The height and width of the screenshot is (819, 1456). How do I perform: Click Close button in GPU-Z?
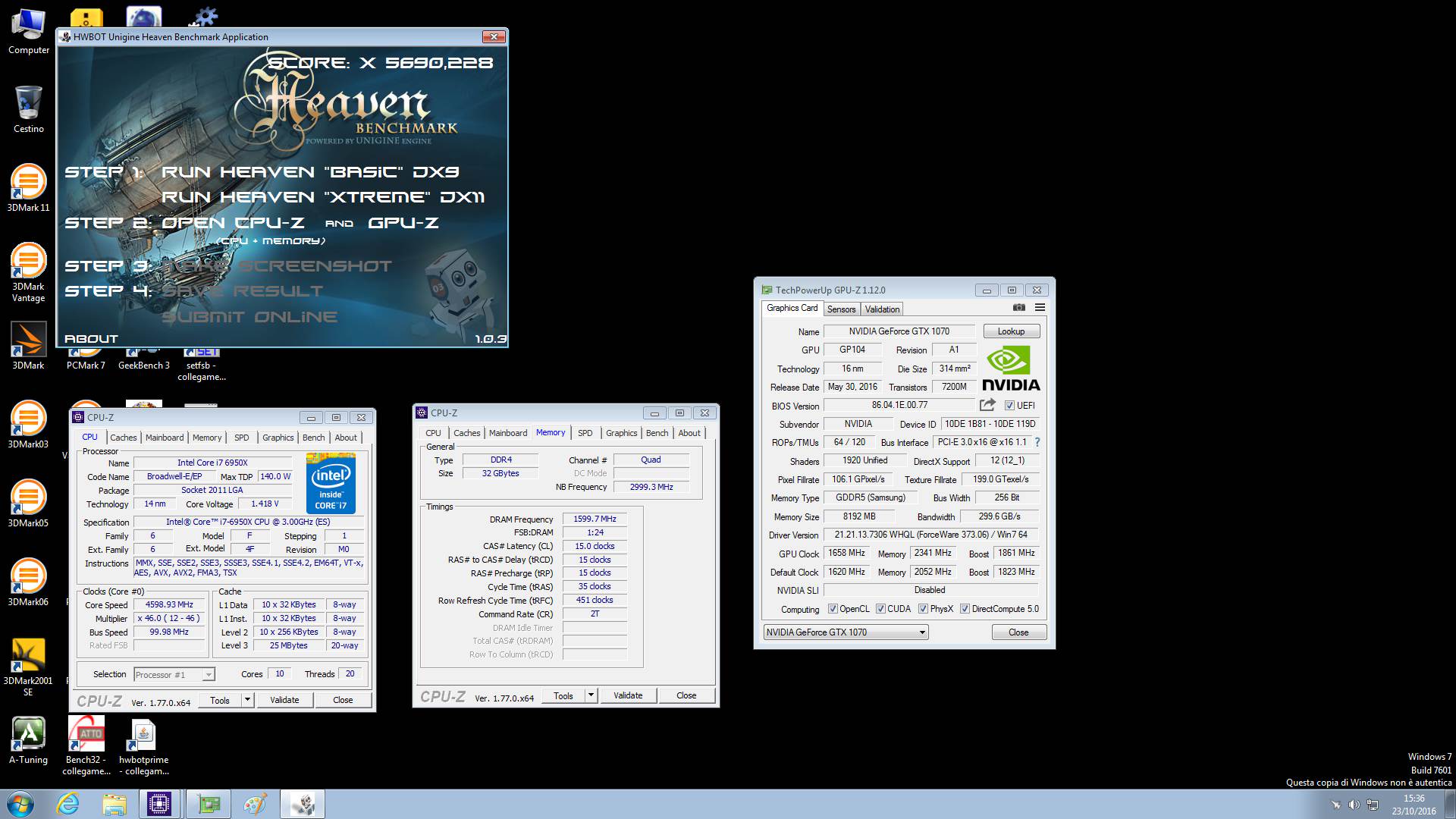(1018, 632)
